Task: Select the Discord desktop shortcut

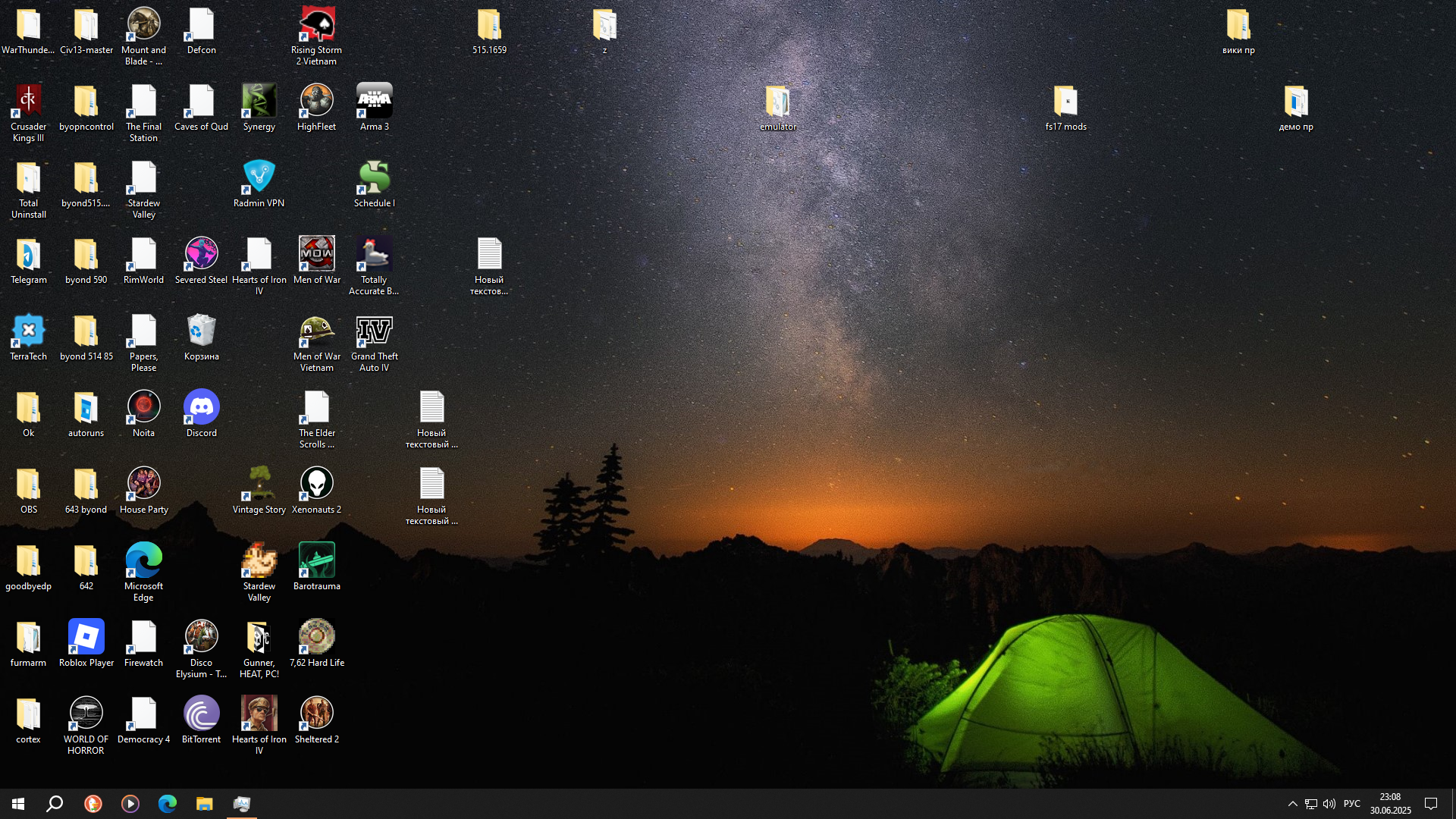Action: [201, 408]
